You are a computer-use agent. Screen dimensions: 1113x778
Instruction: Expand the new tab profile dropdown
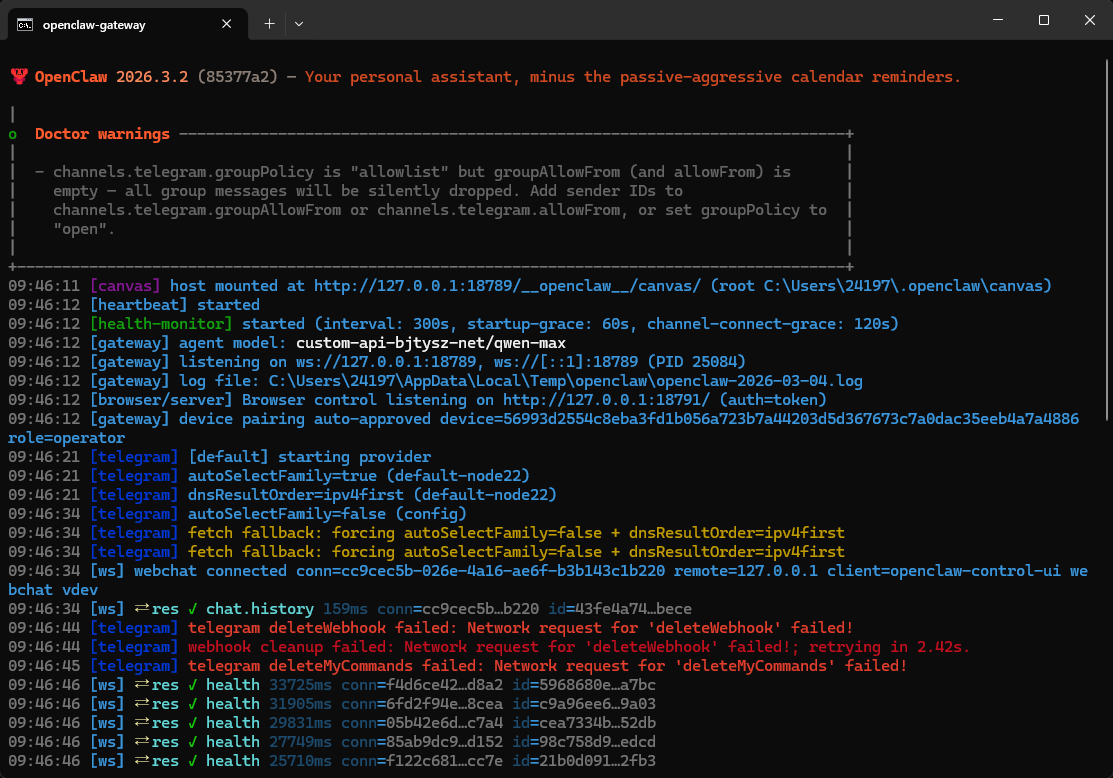[299, 23]
